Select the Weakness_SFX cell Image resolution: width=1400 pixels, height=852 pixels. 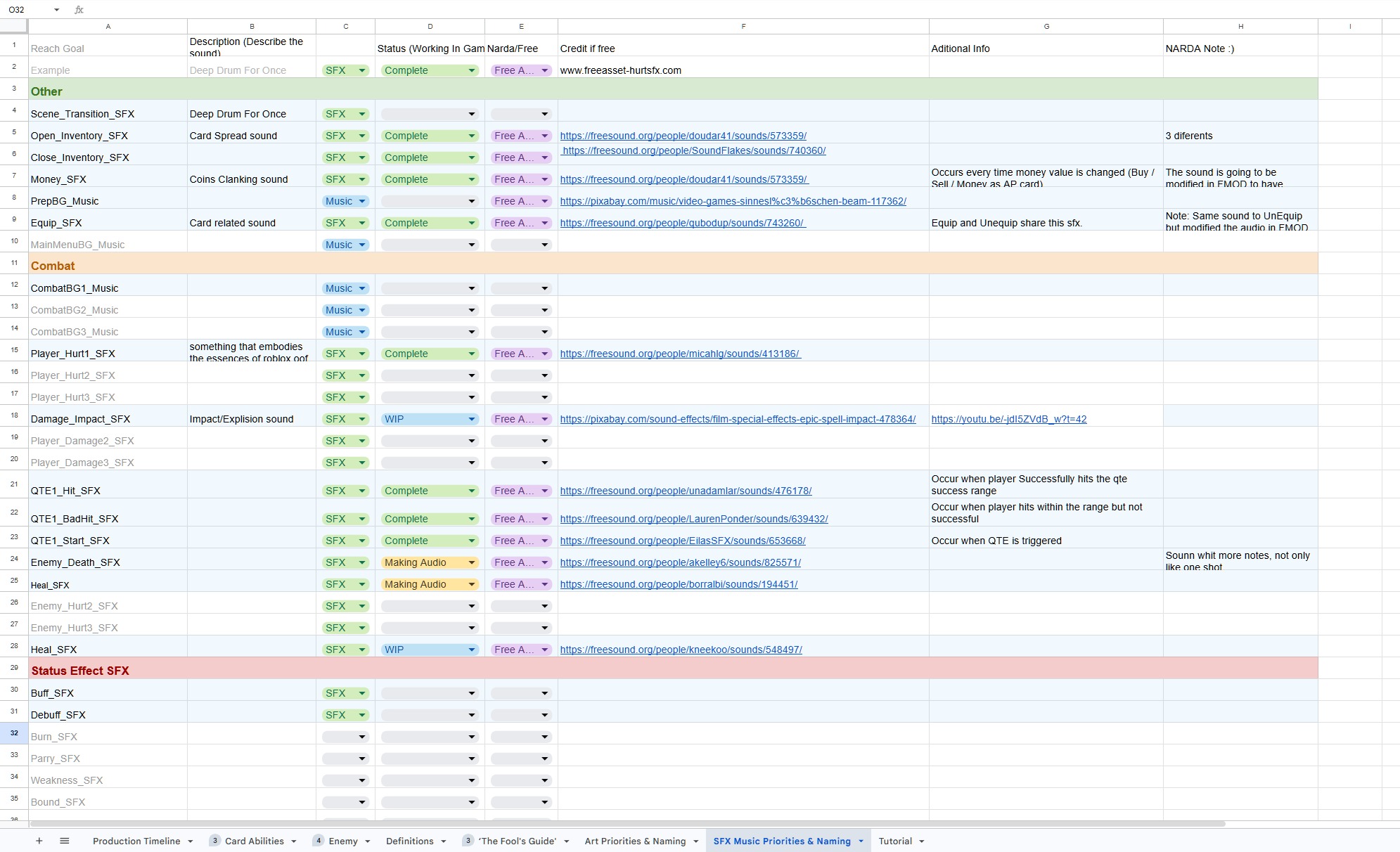(x=108, y=777)
